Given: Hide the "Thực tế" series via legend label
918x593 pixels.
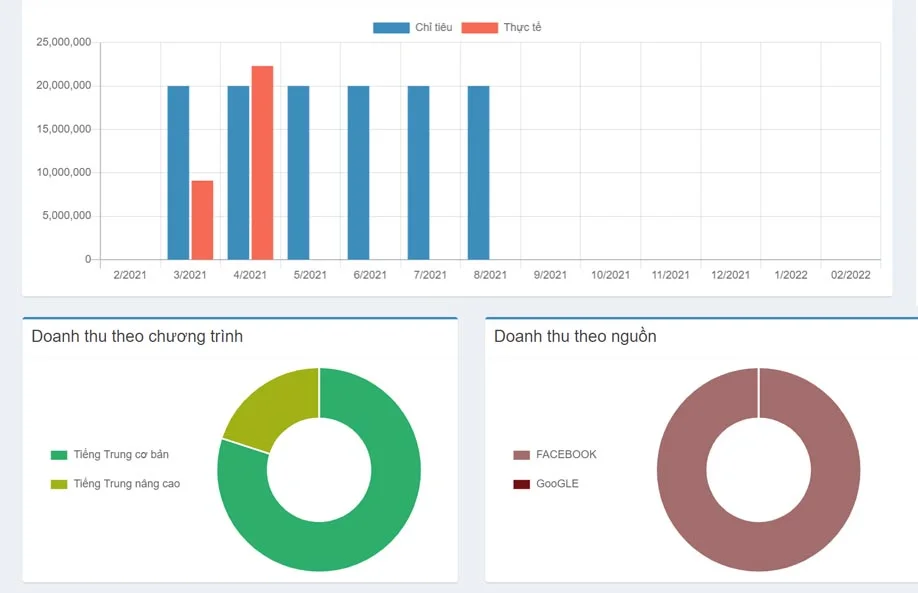Looking at the screenshot, I should (x=522, y=28).
